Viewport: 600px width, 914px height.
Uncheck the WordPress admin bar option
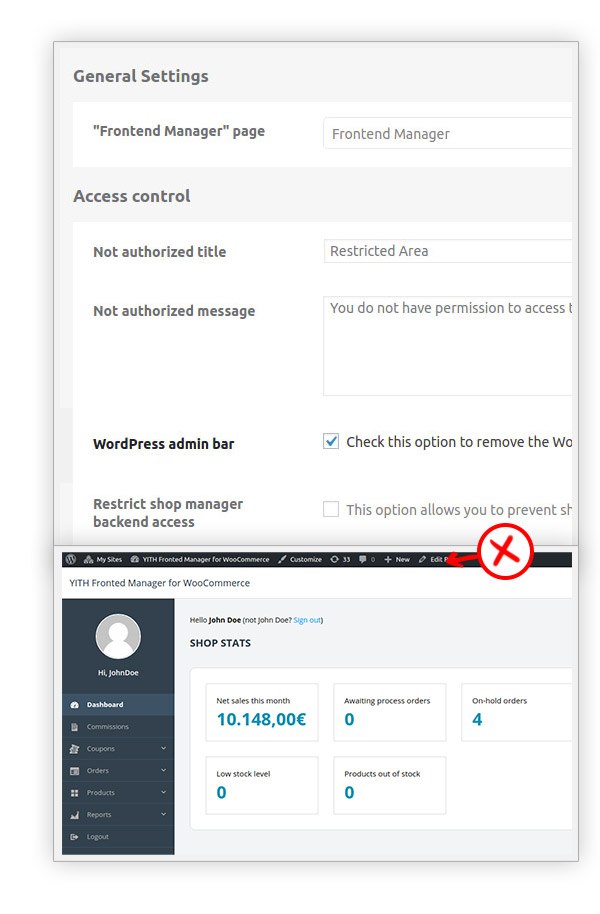coord(330,441)
